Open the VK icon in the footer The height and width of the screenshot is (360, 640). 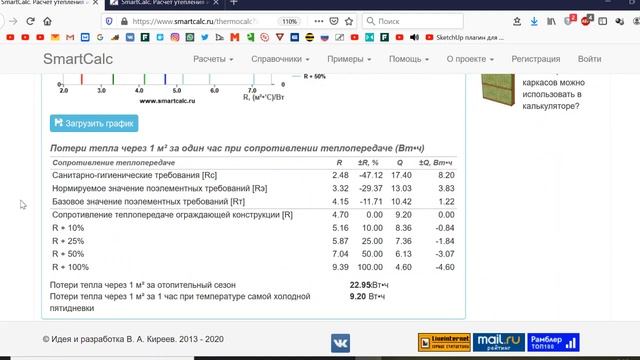tap(340, 342)
